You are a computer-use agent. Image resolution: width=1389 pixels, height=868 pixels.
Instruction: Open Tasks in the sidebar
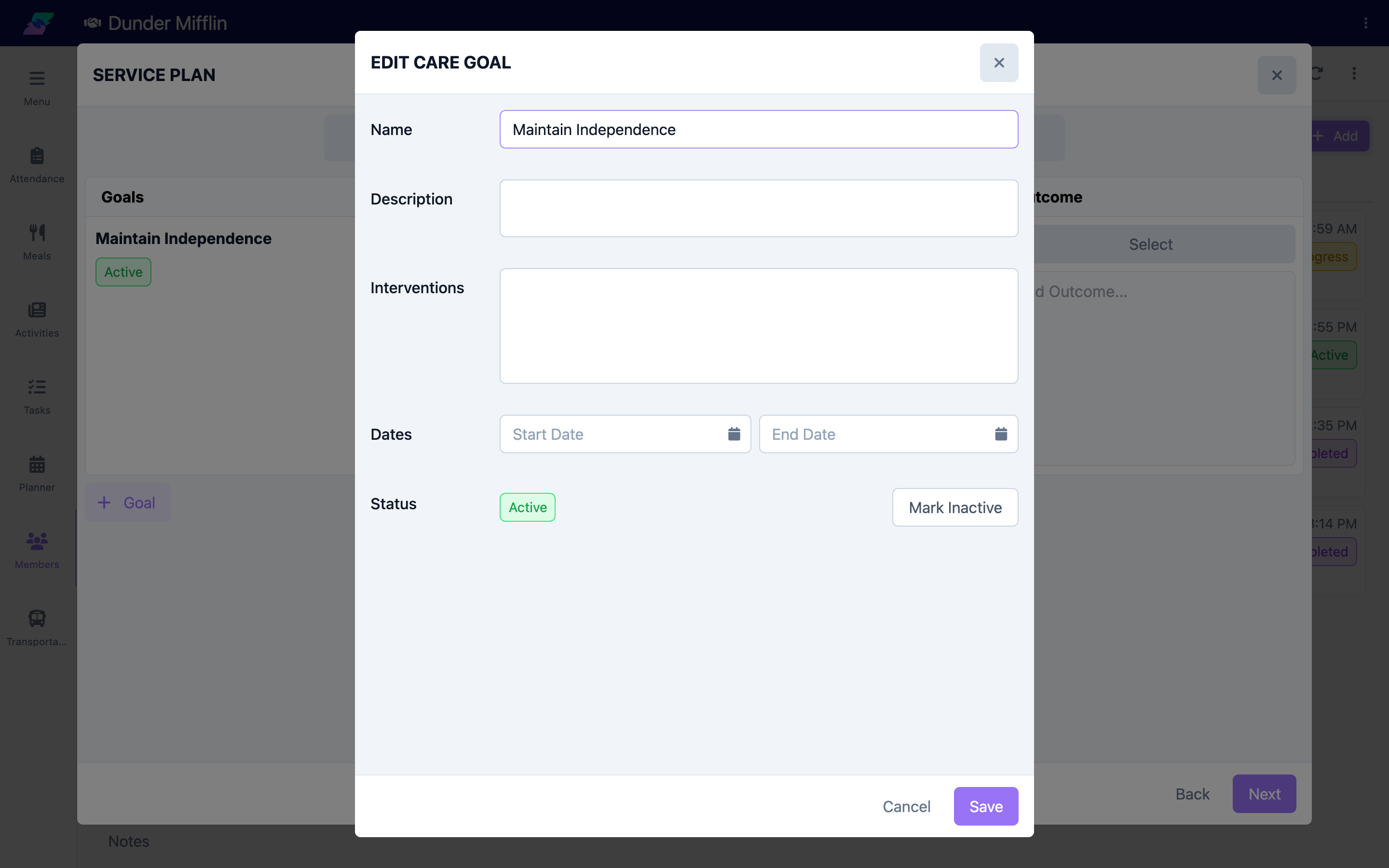point(37,397)
